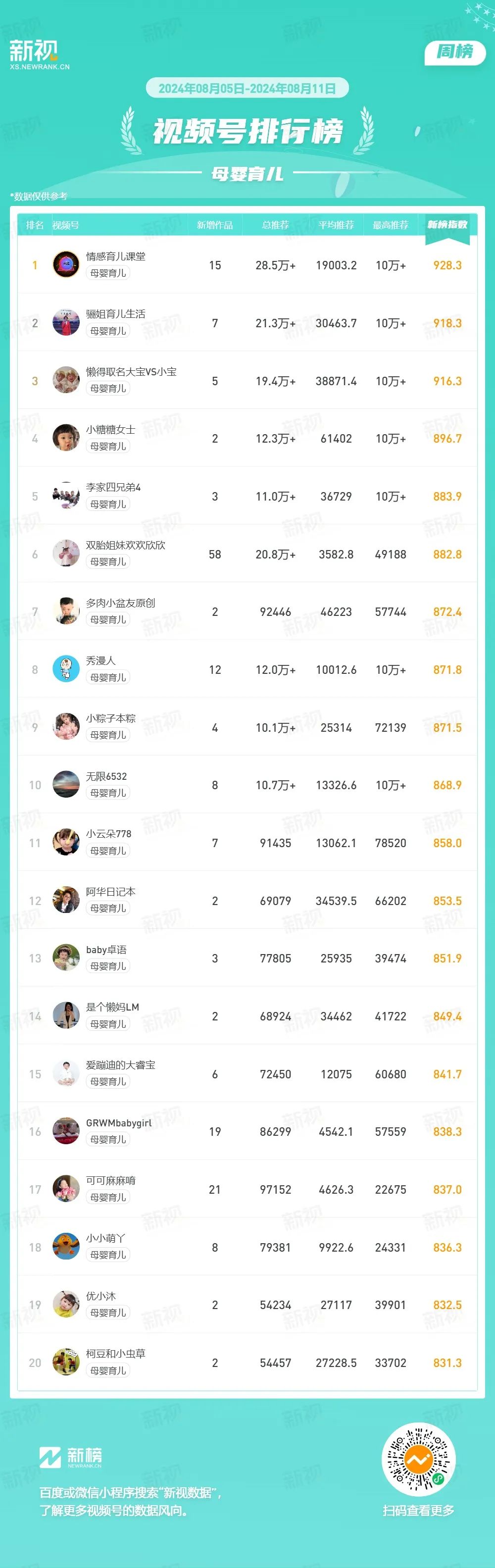Click the QR code at bottom right
Viewport: 495px width, 1568px height.
(418, 1459)
